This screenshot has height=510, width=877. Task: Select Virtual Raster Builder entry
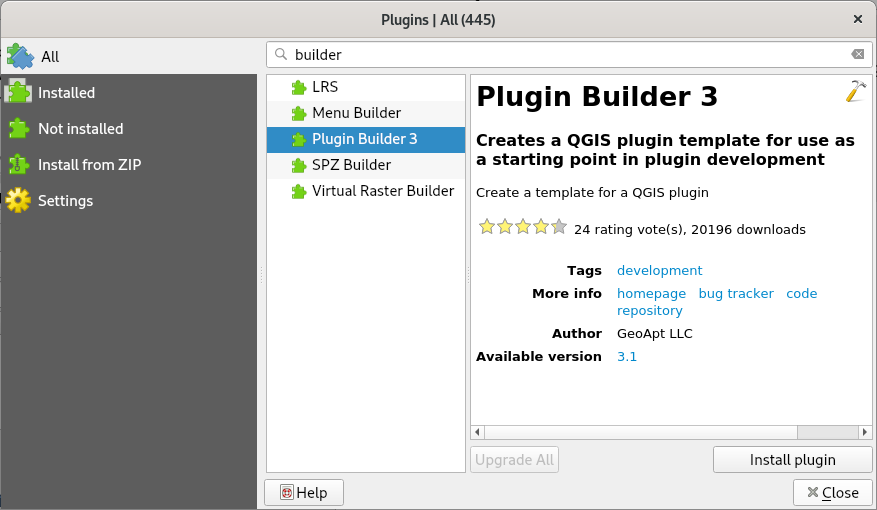point(366,191)
